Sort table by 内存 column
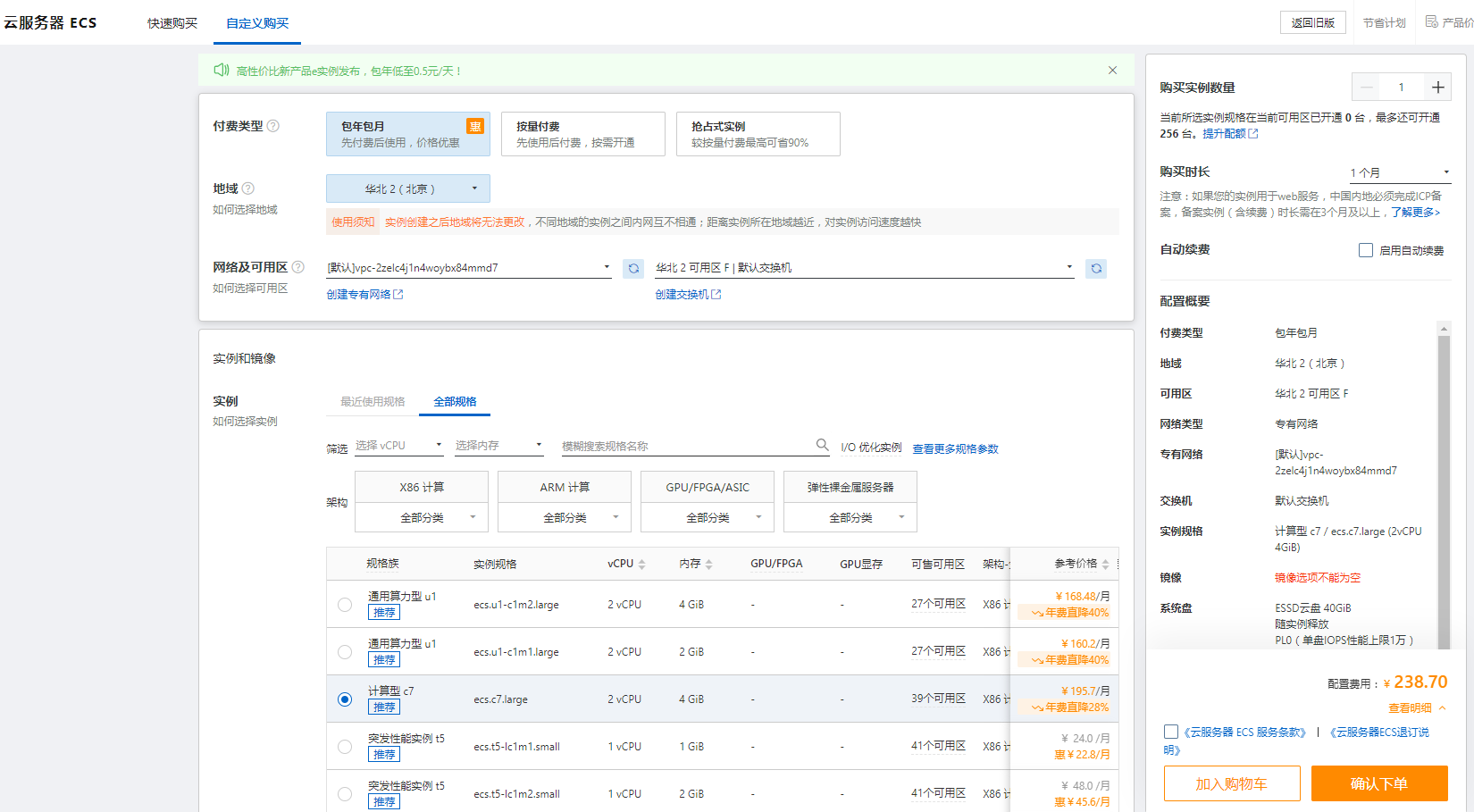The width and height of the screenshot is (1474, 812). tap(708, 565)
